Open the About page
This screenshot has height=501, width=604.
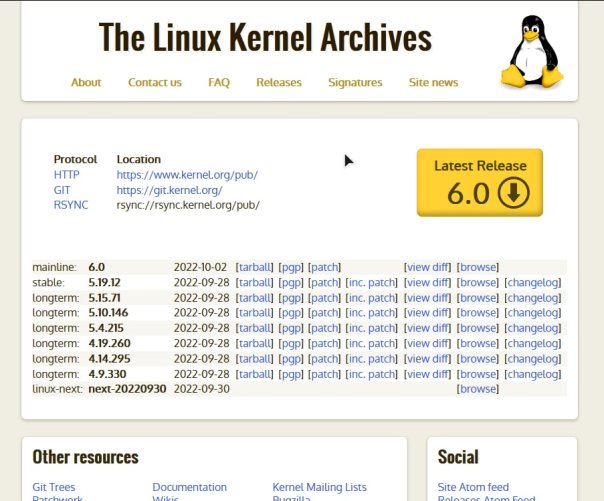coord(86,82)
